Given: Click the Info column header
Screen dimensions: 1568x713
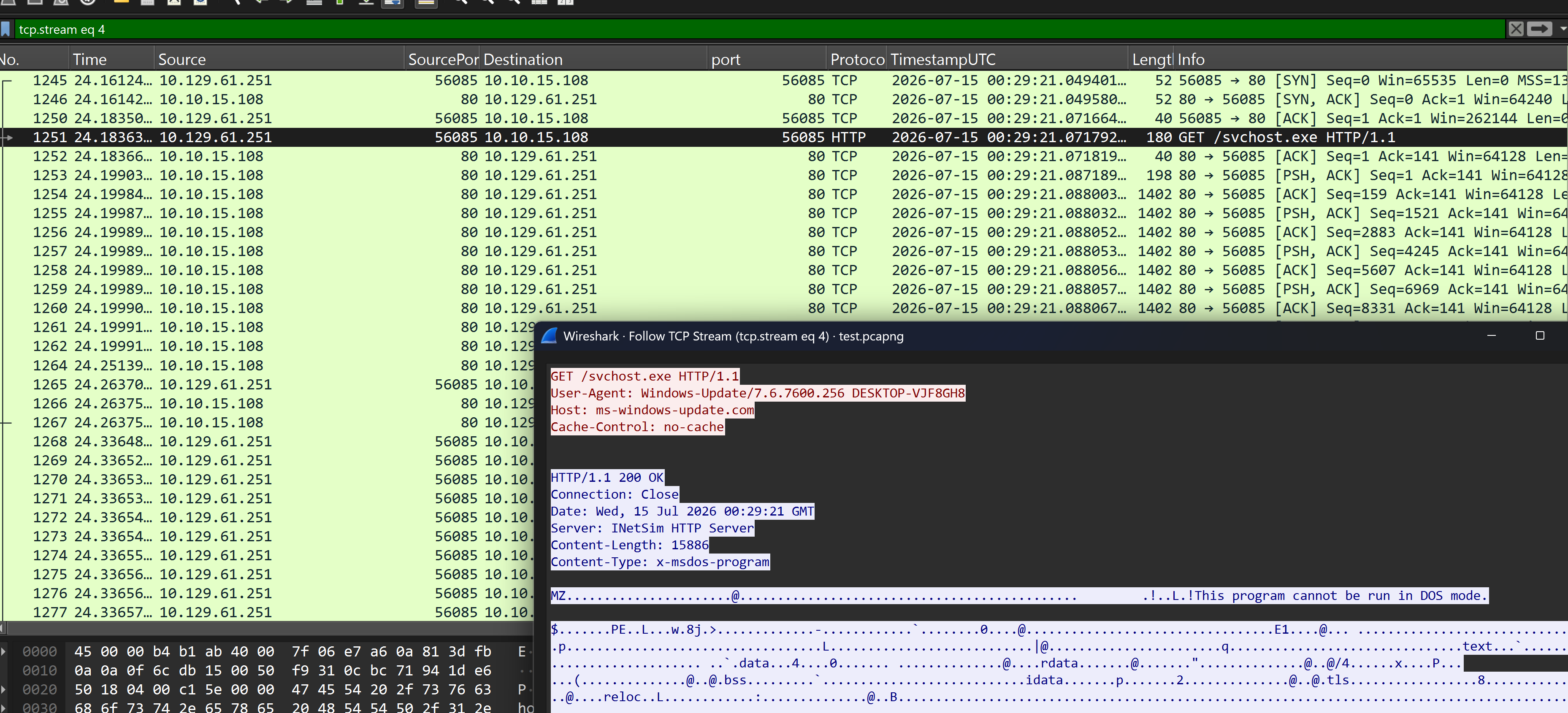Looking at the screenshot, I should pos(1371,59).
